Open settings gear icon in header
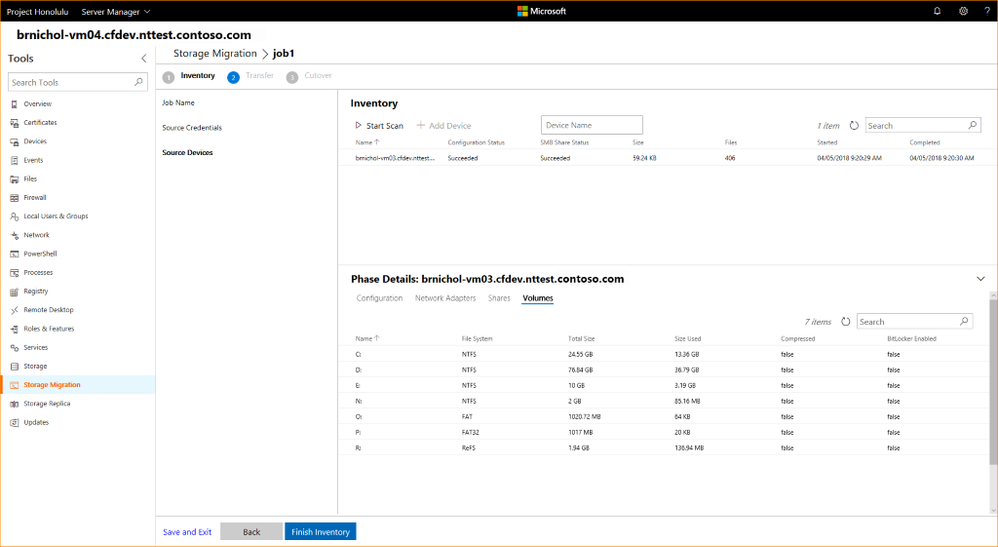 click(963, 11)
